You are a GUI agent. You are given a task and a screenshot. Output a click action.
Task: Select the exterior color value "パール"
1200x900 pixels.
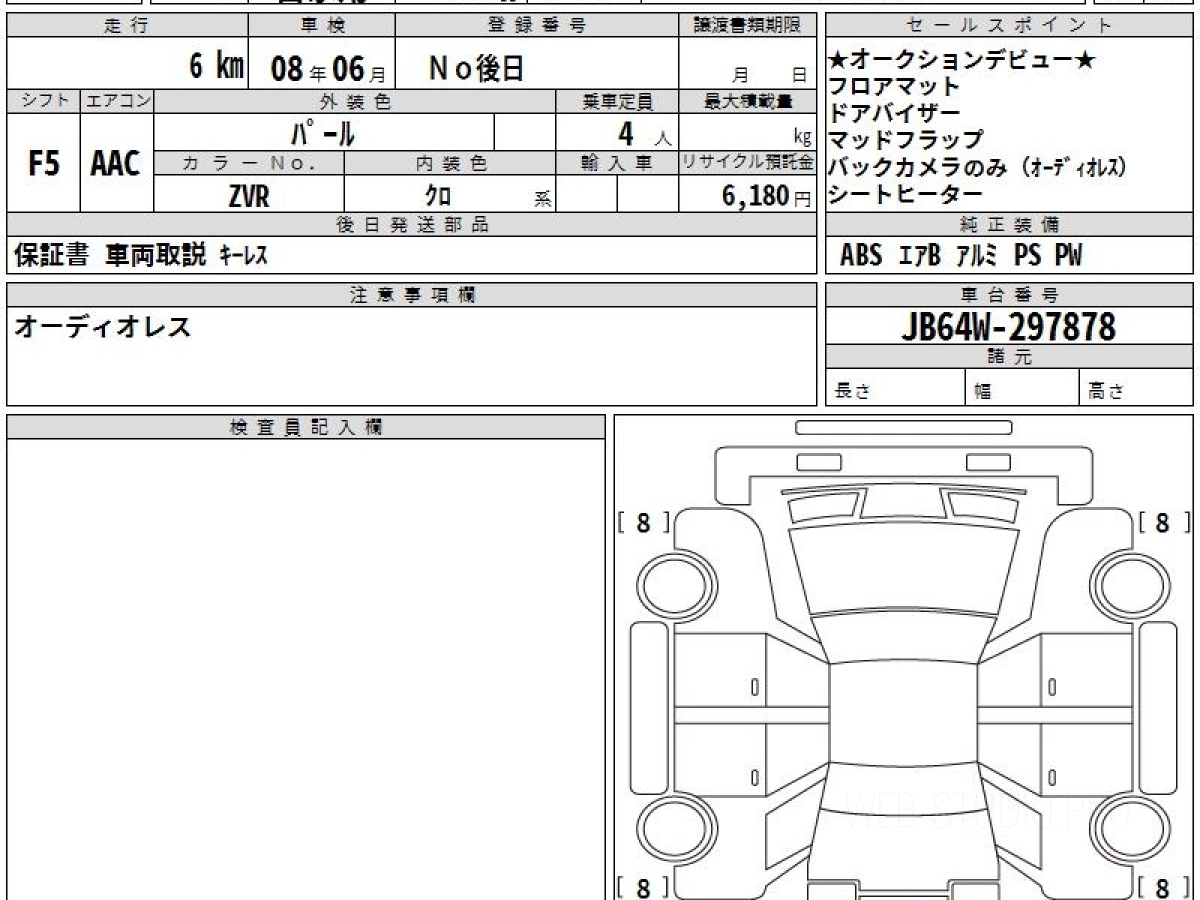coord(323,132)
